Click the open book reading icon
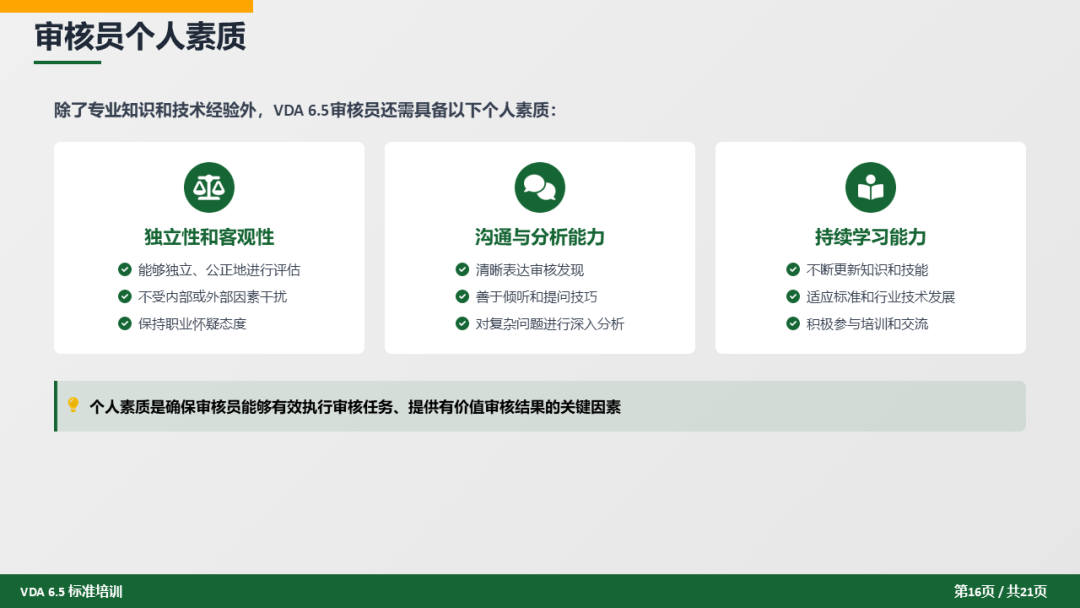 pyautogui.click(x=870, y=188)
